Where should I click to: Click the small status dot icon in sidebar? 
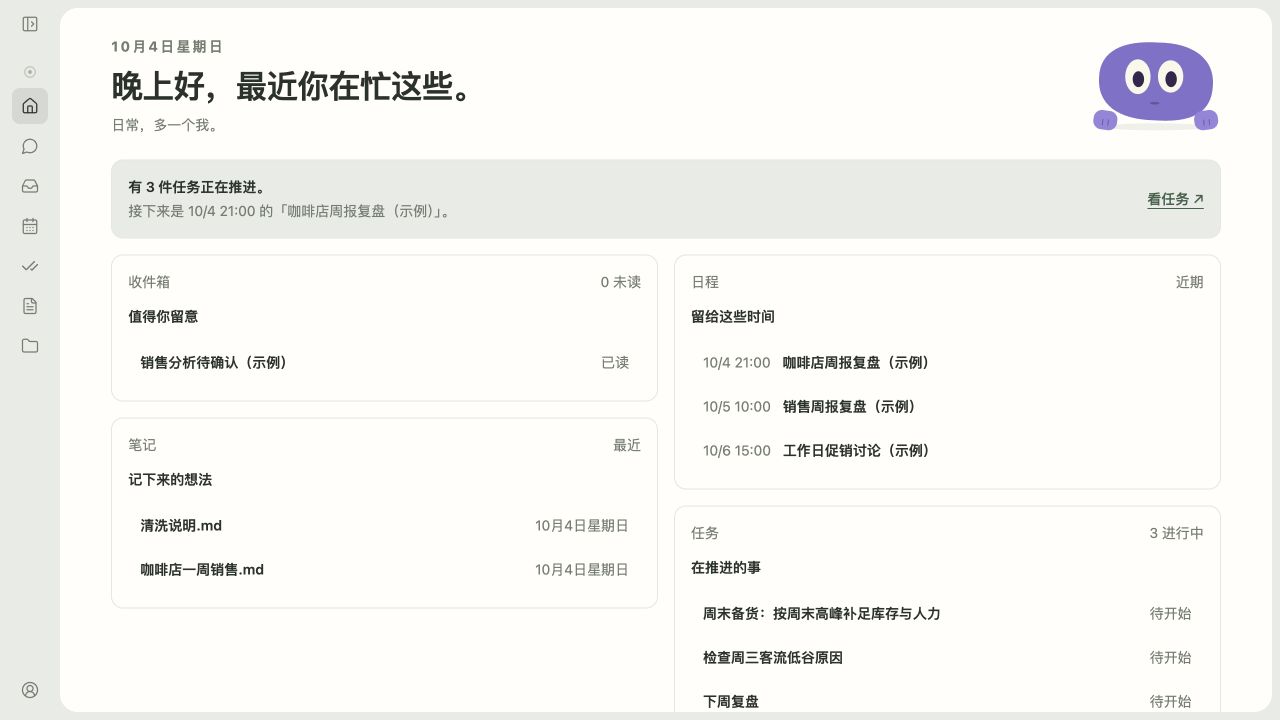click(x=30, y=72)
